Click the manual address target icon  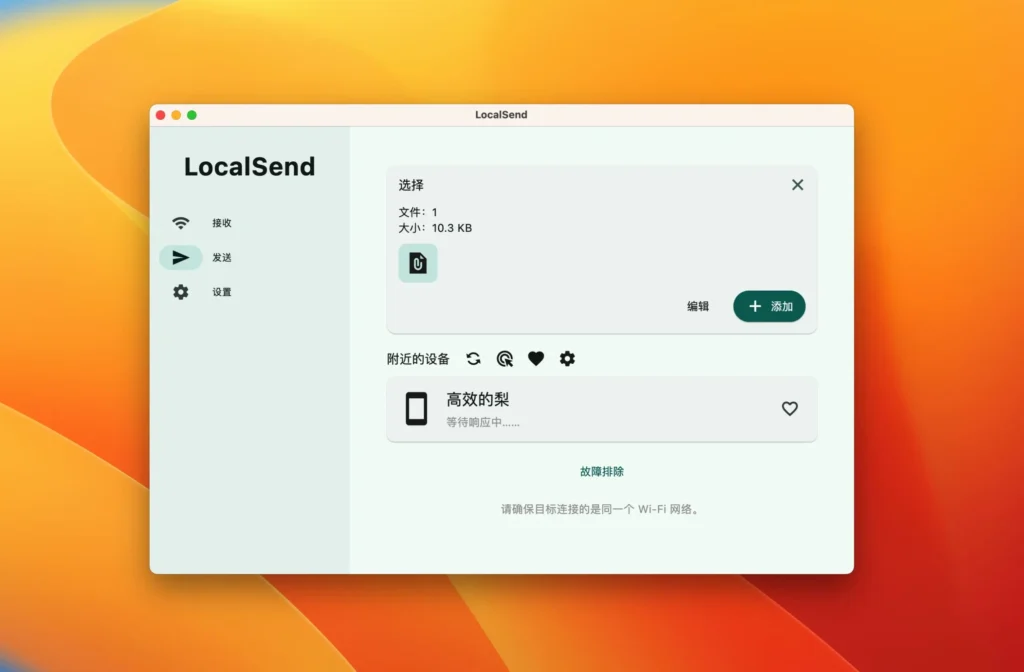[x=505, y=359]
